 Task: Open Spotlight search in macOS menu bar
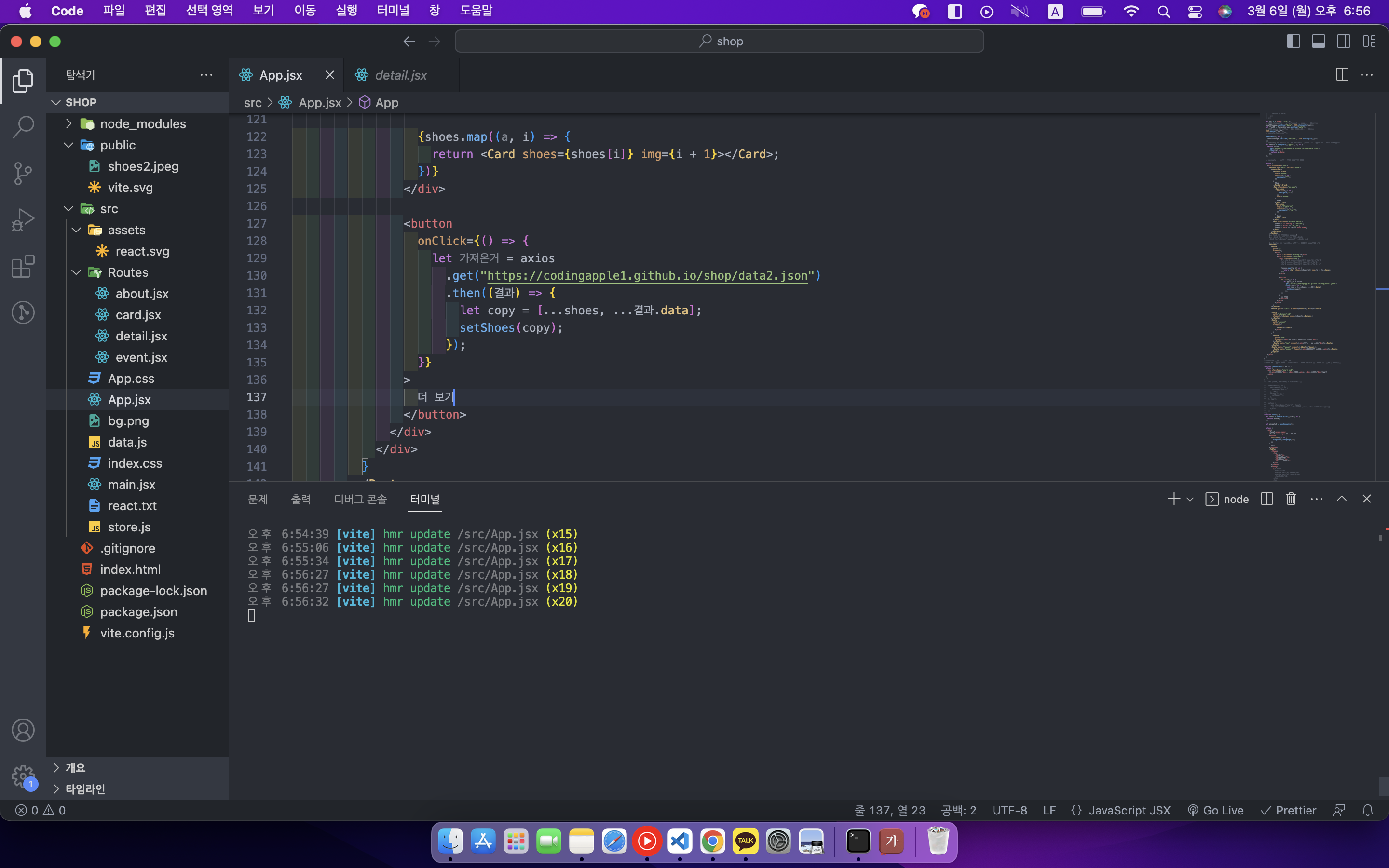click(1163, 12)
